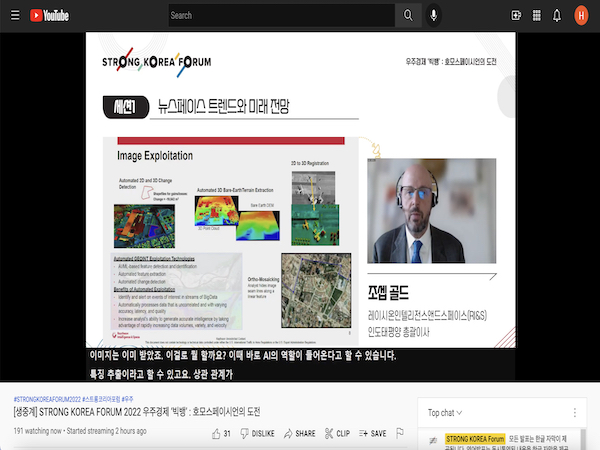600x450 pixels.
Task: Click the #우주 hashtag link
Action: 127,399
